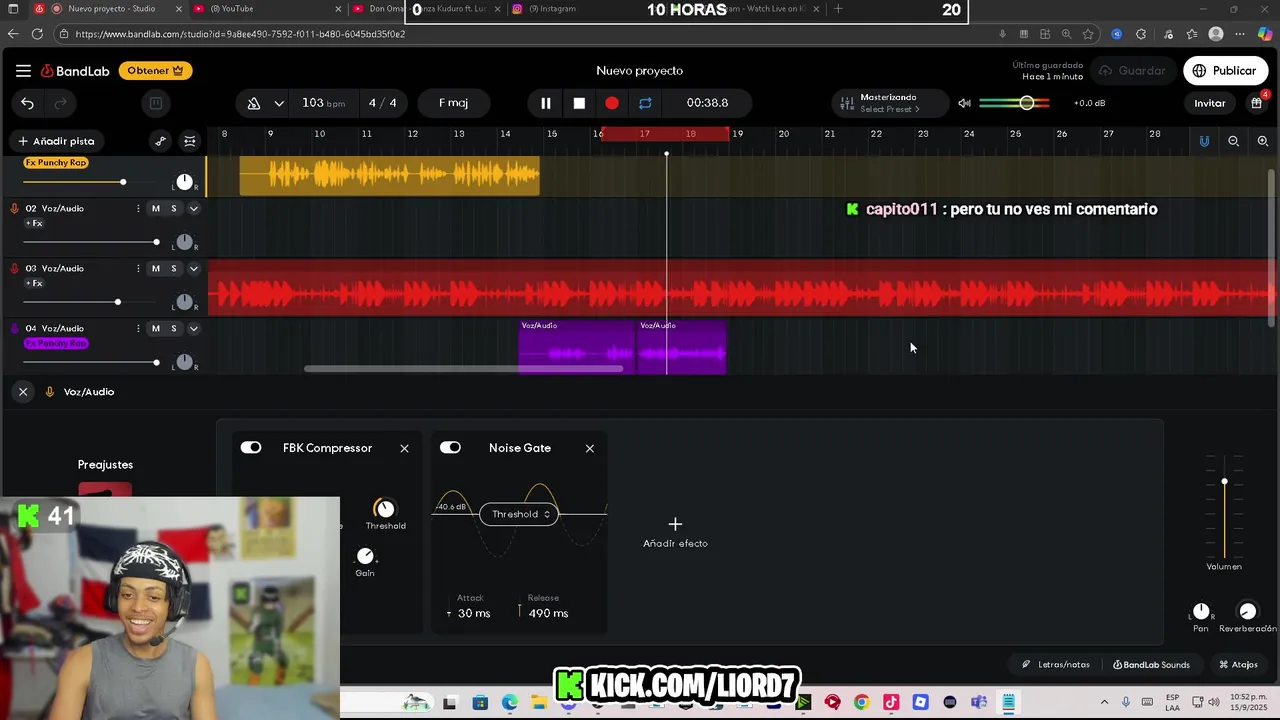The width and height of the screenshot is (1280, 720).
Task: Click track 03 microphone arm icon
Action: [x=14, y=269]
